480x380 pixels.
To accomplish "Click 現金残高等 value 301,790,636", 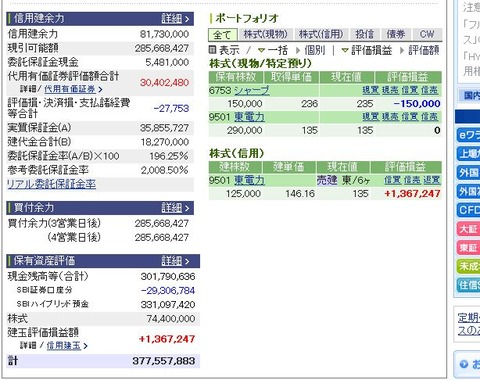I will [x=168, y=277].
